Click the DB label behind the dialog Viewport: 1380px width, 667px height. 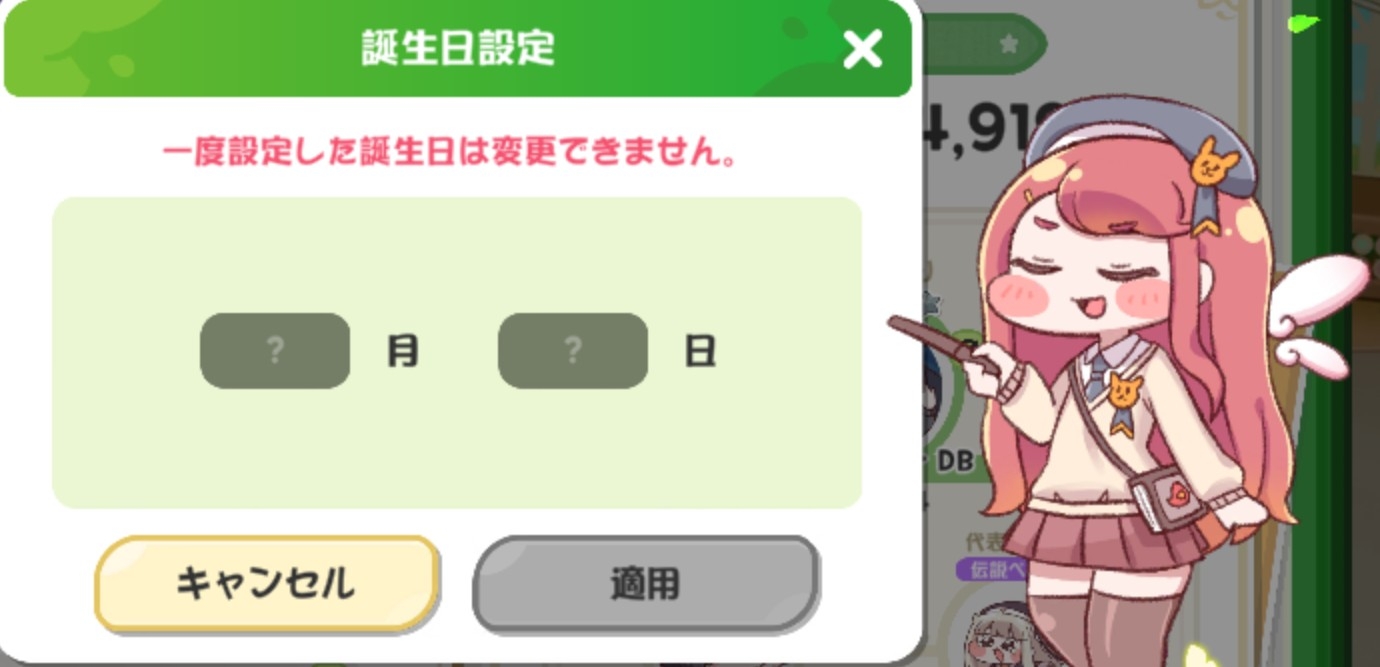pos(956,460)
